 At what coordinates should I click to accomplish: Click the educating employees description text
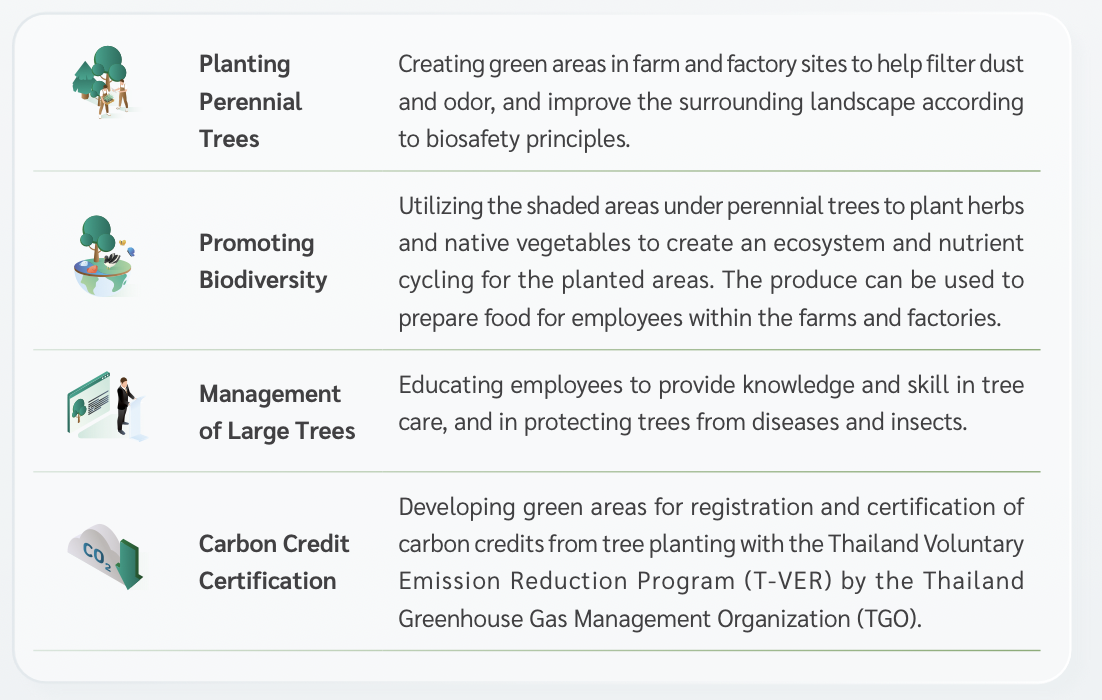711,403
